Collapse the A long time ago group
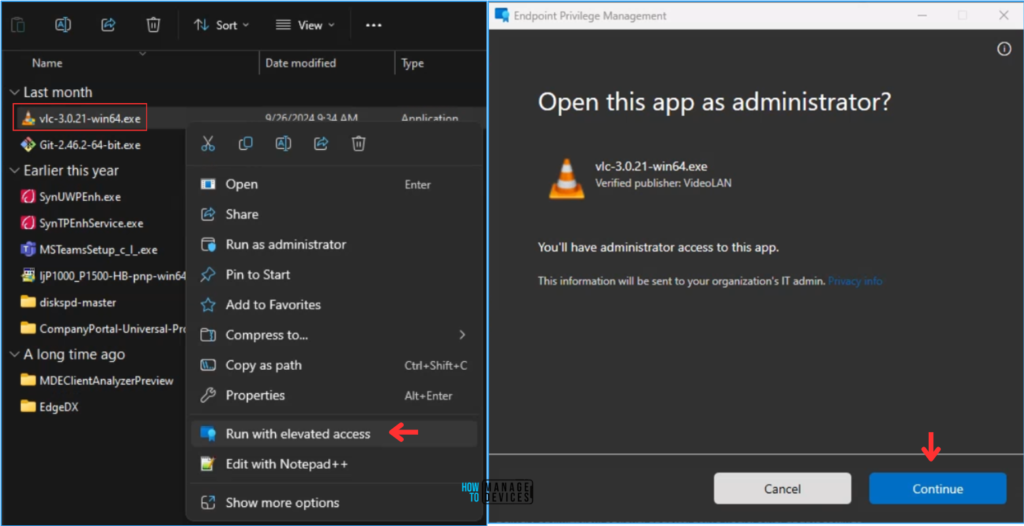 coord(14,355)
